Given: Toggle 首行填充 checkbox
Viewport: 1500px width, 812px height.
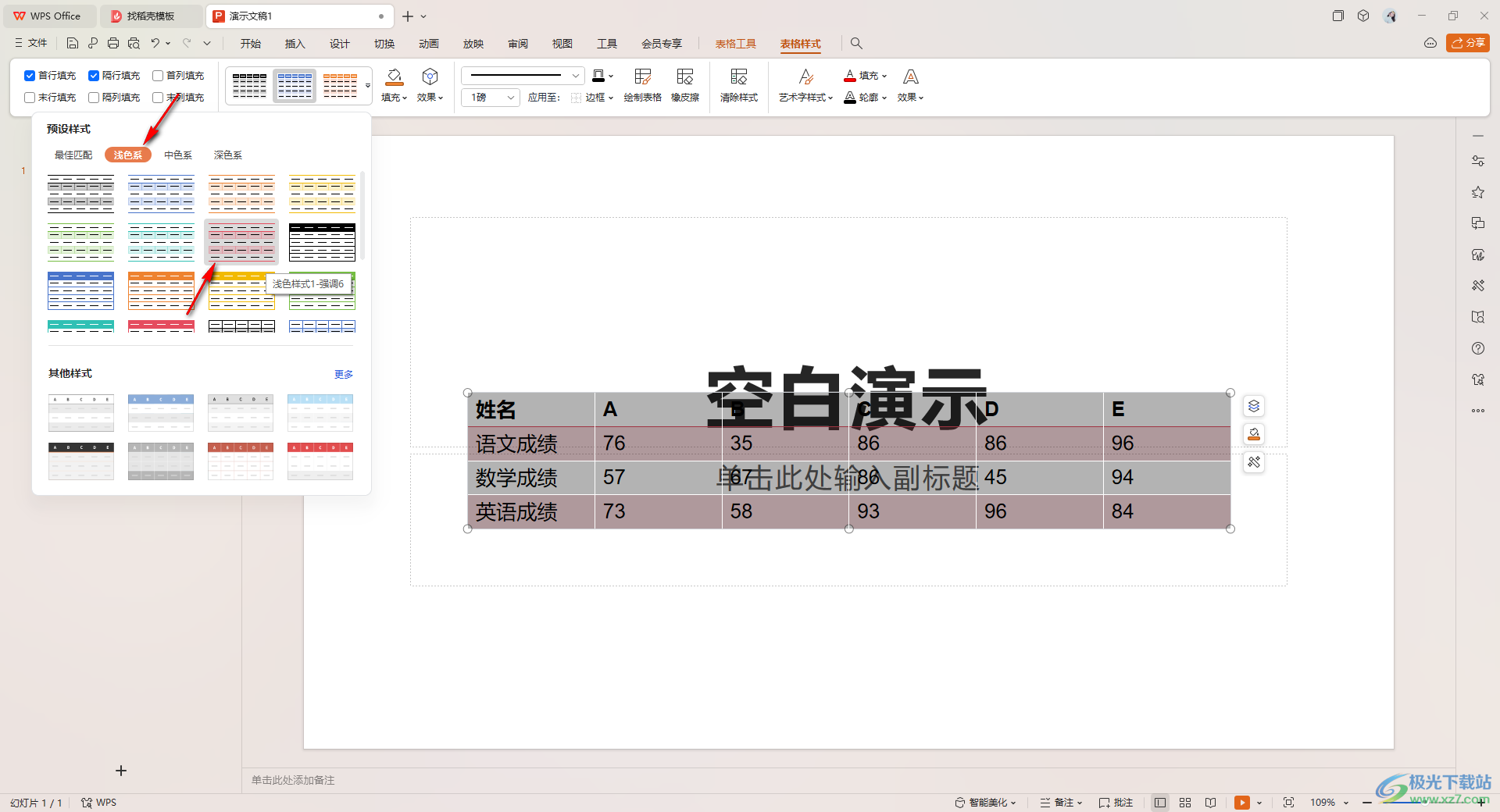Looking at the screenshot, I should pos(30,76).
